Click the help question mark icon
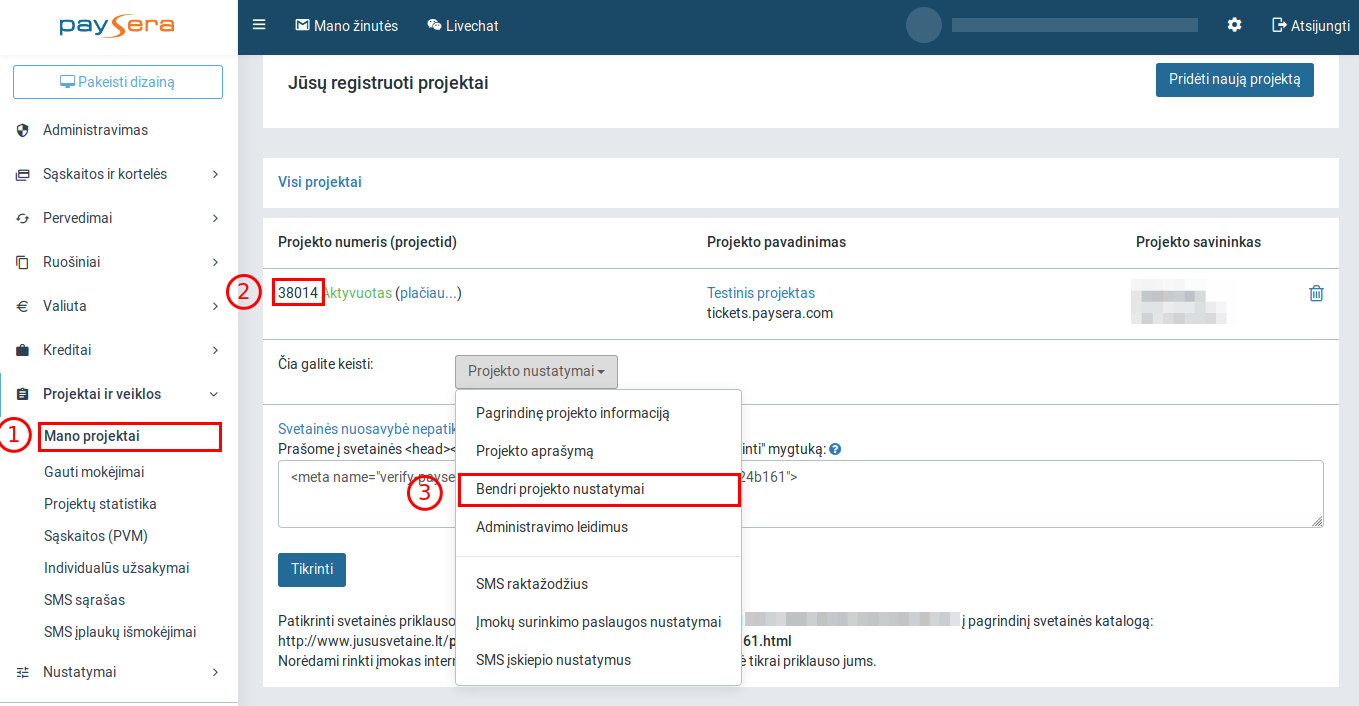1359x706 pixels. coord(835,449)
